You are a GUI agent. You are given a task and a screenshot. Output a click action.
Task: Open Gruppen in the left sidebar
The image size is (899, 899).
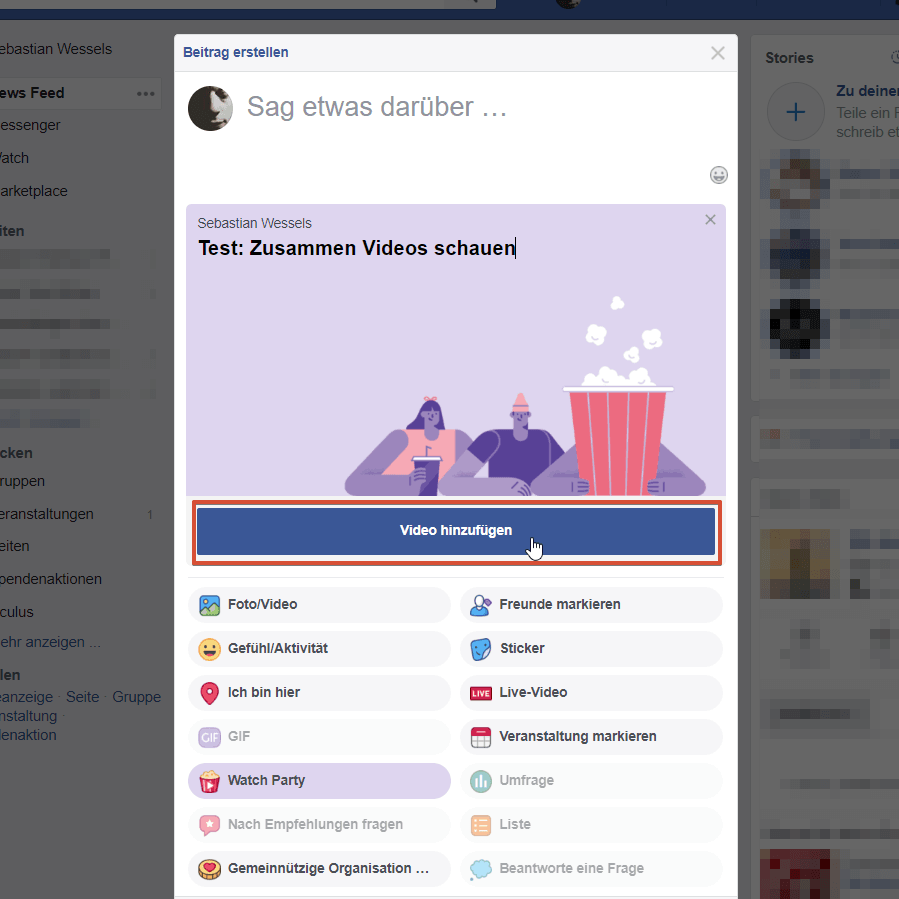point(22,482)
